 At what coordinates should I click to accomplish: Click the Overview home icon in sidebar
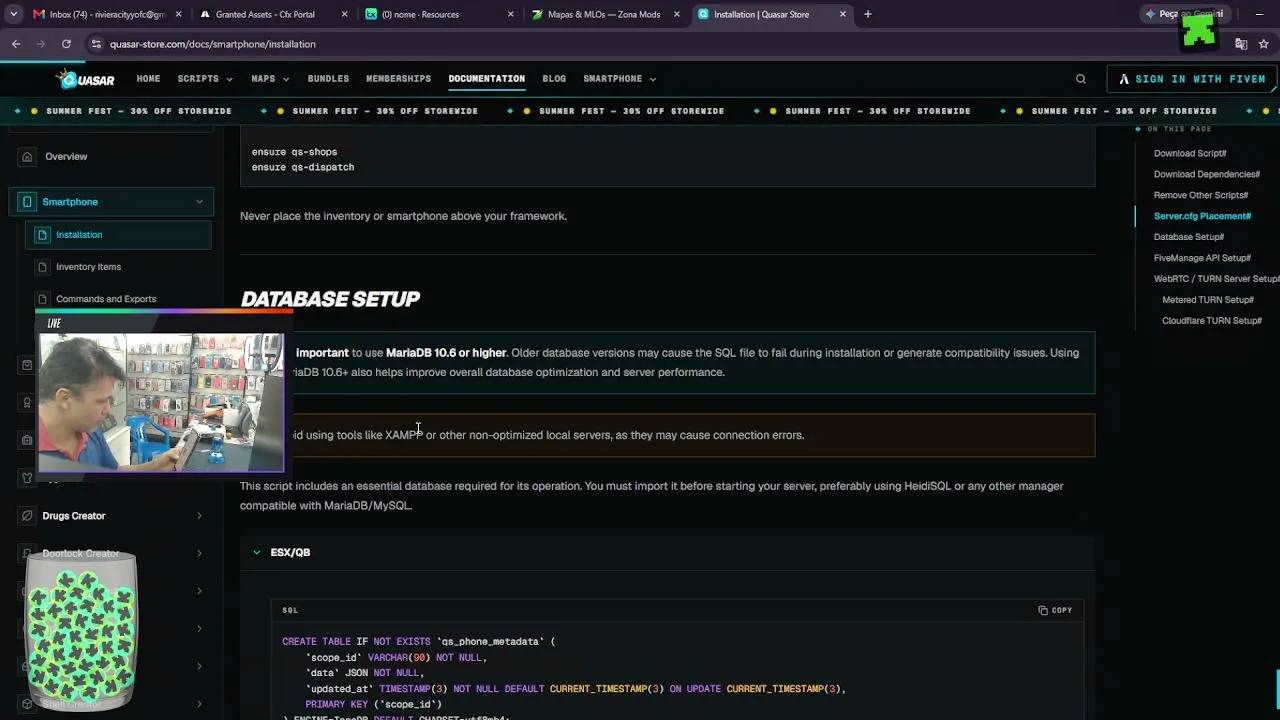[27, 156]
